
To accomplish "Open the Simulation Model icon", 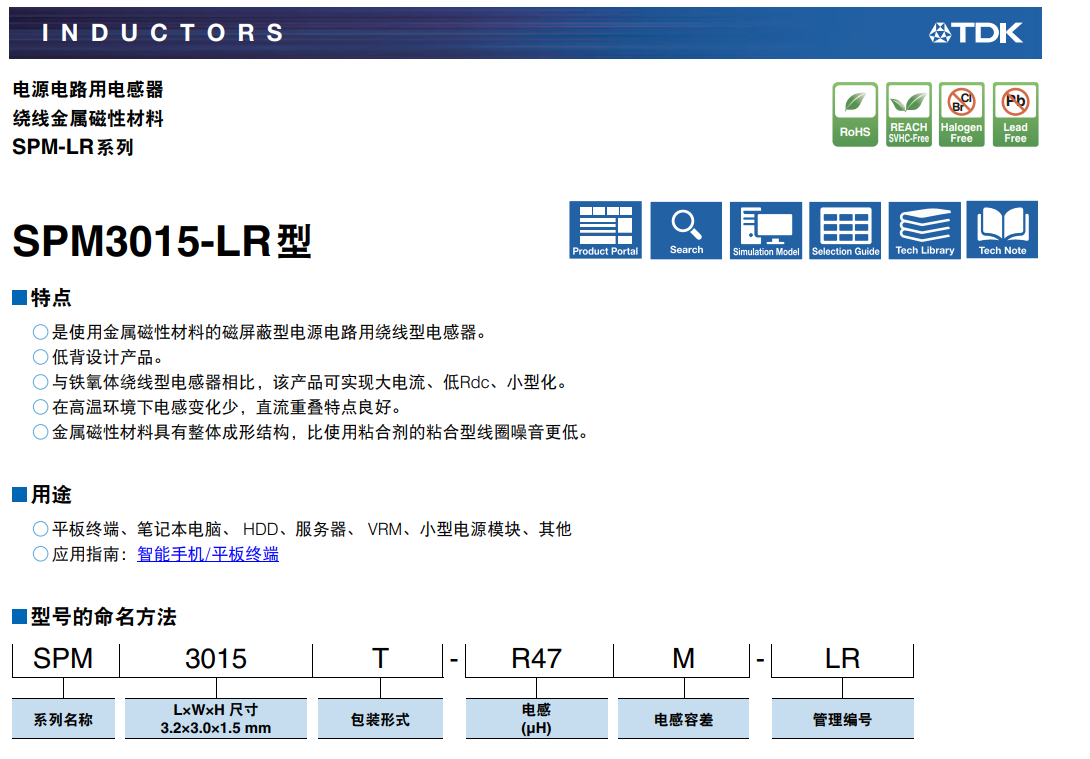I will pyautogui.click(x=766, y=230).
